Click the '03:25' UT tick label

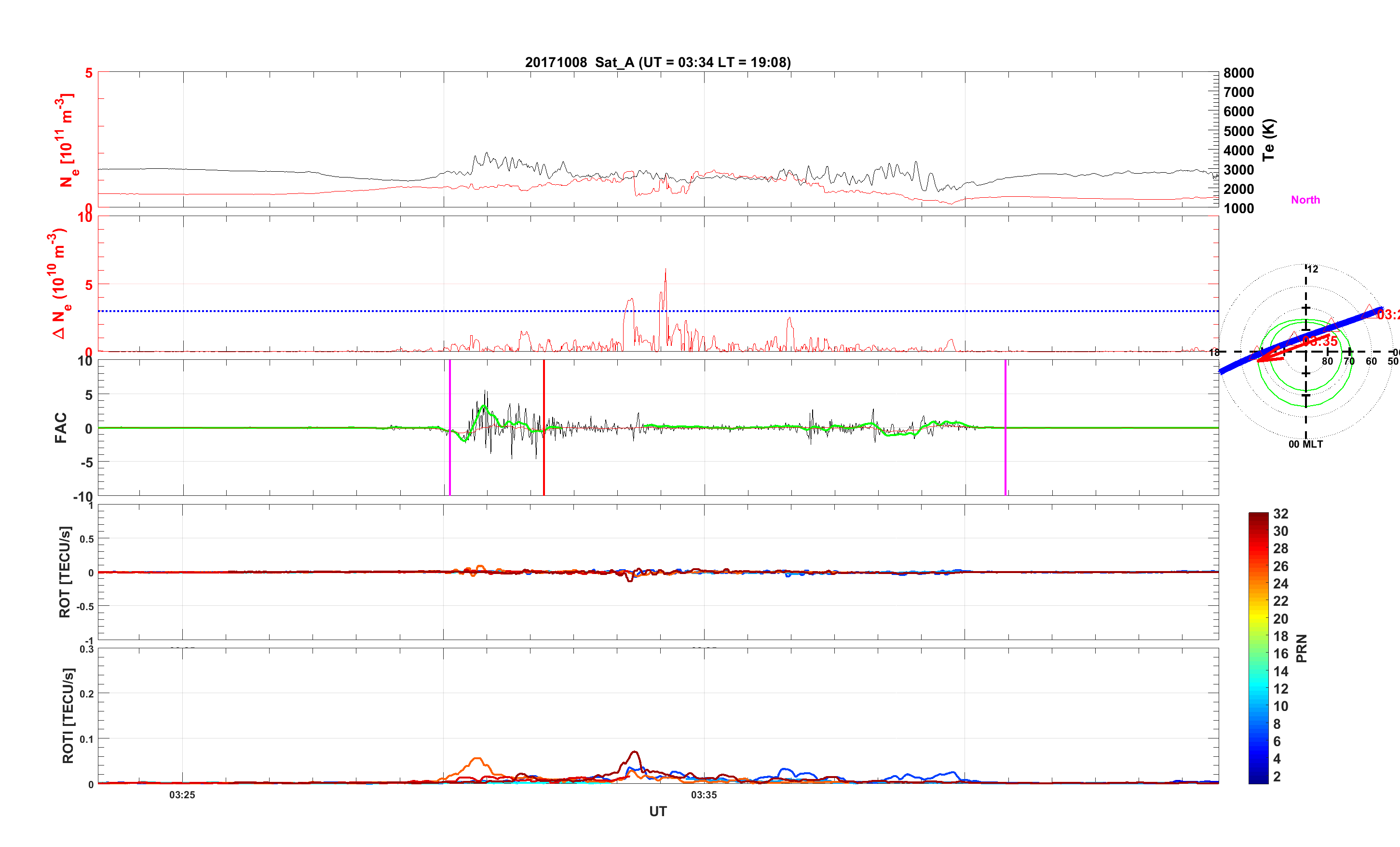[182, 795]
